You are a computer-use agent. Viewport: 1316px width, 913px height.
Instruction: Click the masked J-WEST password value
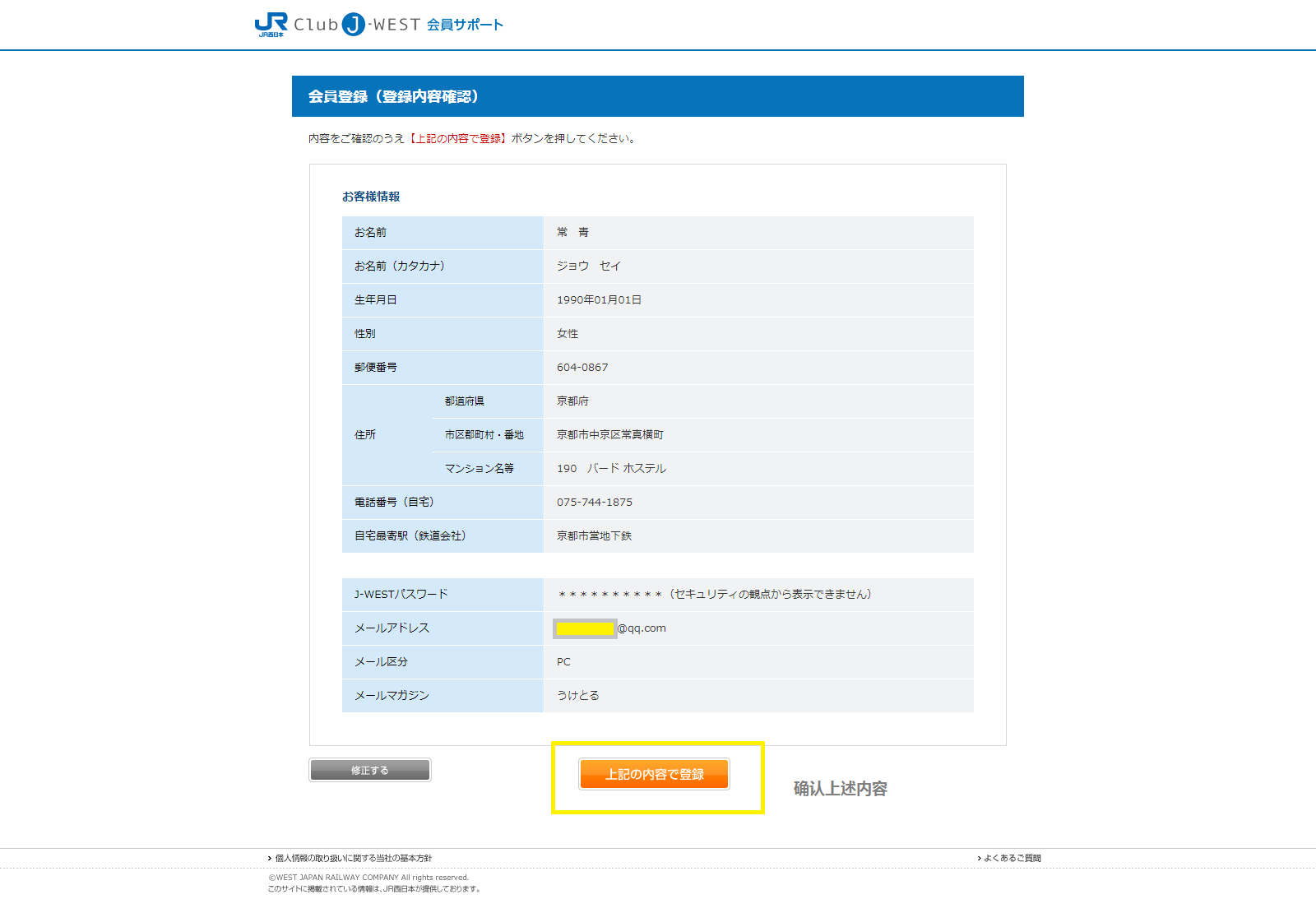click(x=609, y=594)
